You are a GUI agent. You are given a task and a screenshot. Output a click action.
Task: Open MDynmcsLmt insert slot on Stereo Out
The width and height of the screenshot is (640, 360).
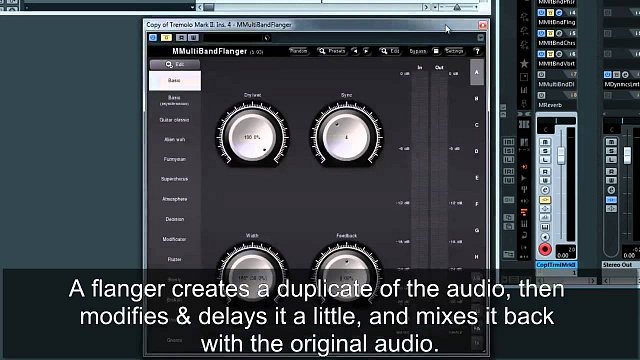621,84
